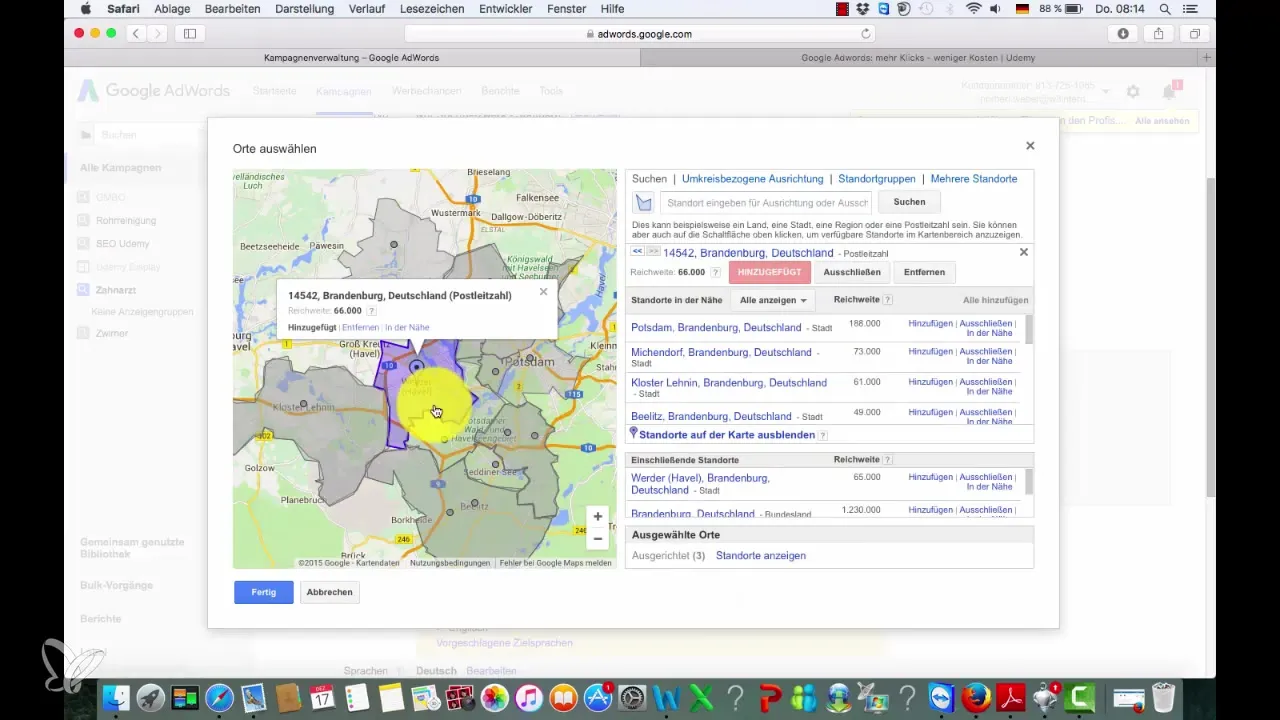Click the Reichweite help icon in nearby header
Image resolution: width=1280 pixels, height=720 pixels.
pos(888,300)
